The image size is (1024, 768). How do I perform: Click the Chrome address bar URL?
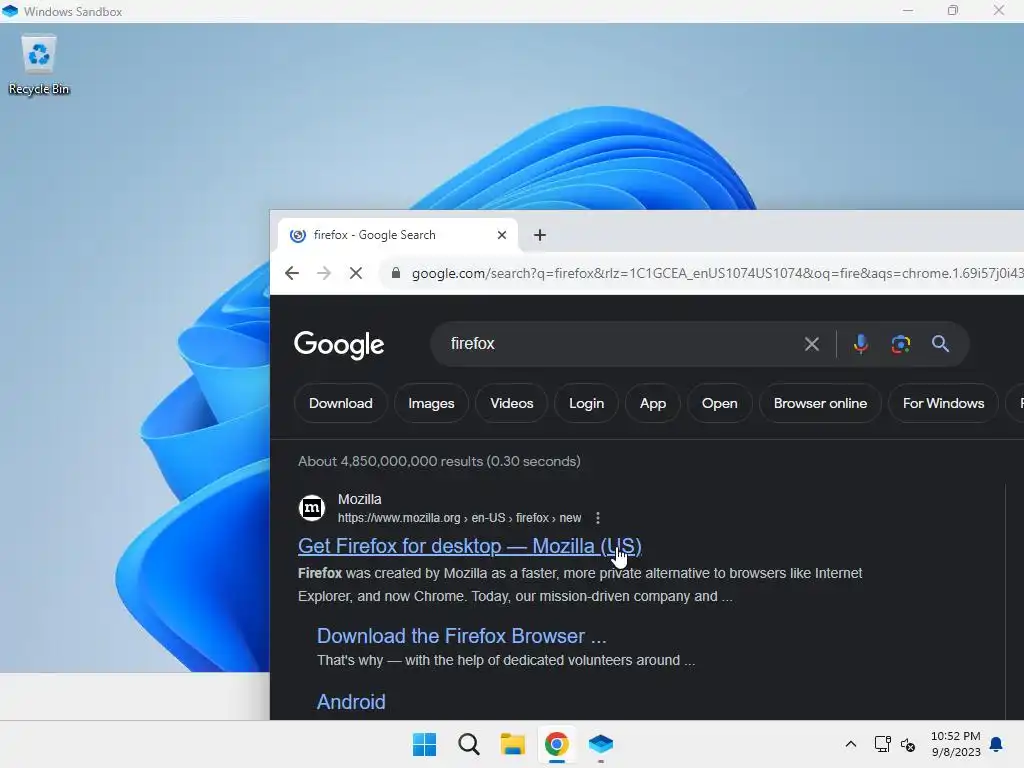click(717, 273)
